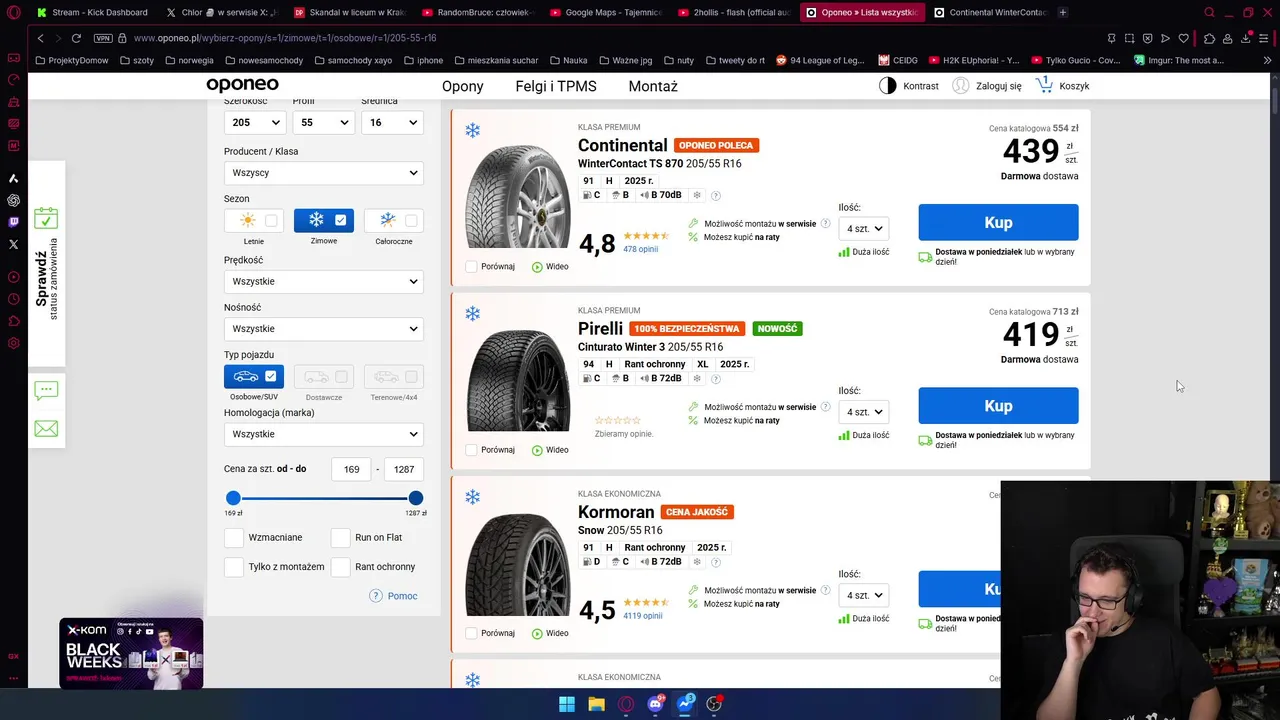Enable the Wzmacniane checkbox
This screenshot has height=720, width=1280.
233,537
